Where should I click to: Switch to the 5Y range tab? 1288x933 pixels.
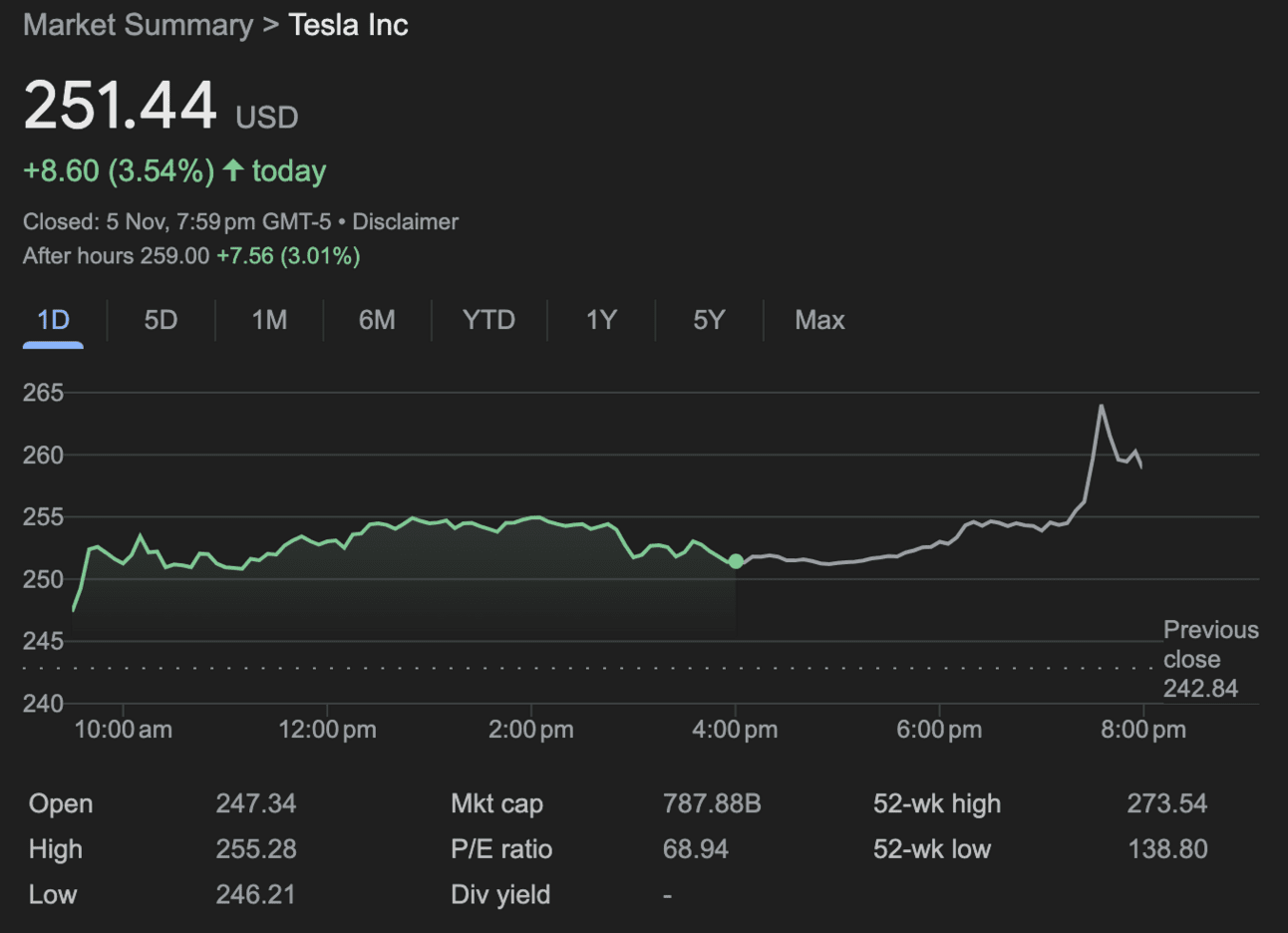(709, 320)
